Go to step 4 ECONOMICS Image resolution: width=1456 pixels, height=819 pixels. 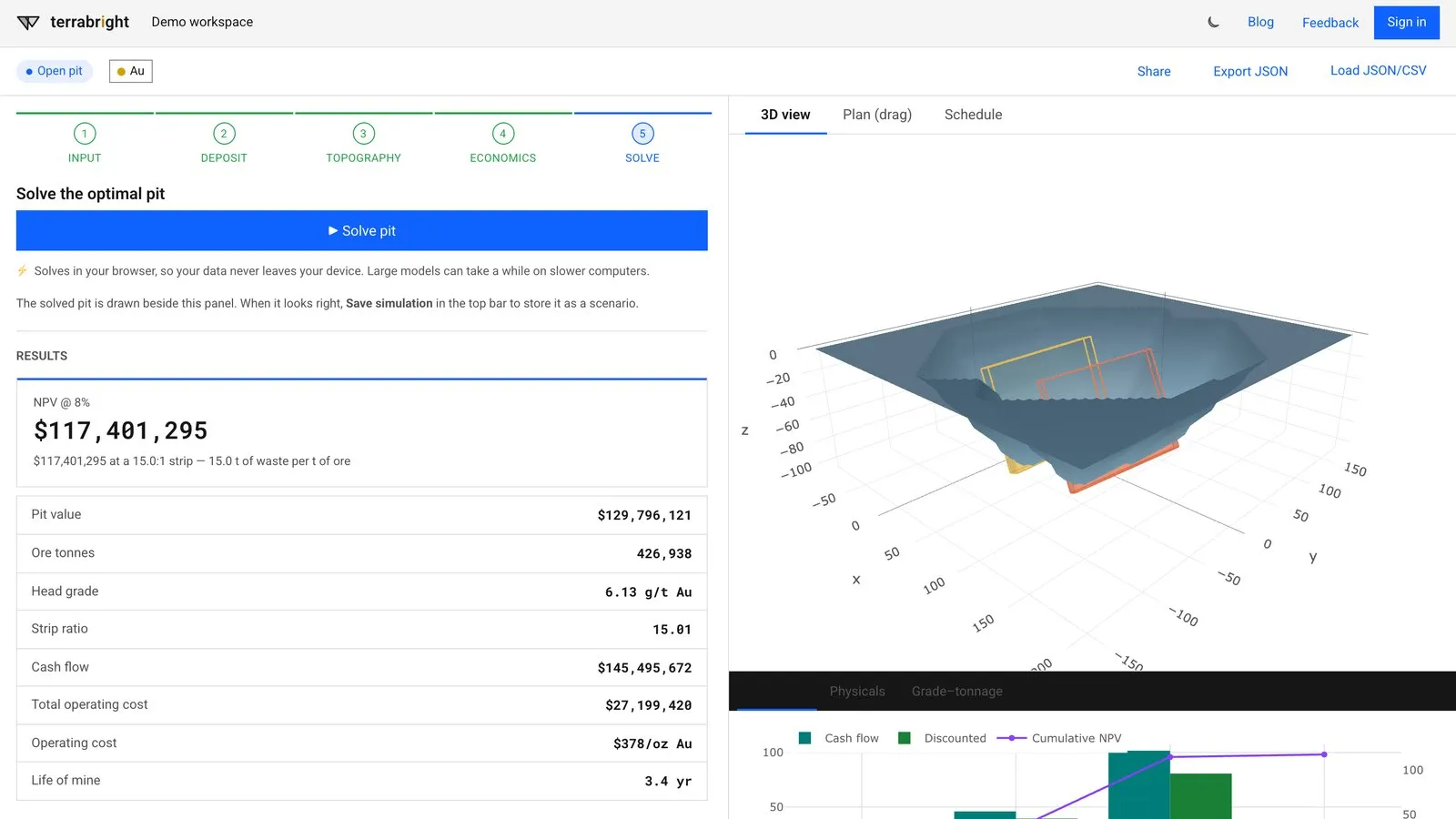coord(502,143)
